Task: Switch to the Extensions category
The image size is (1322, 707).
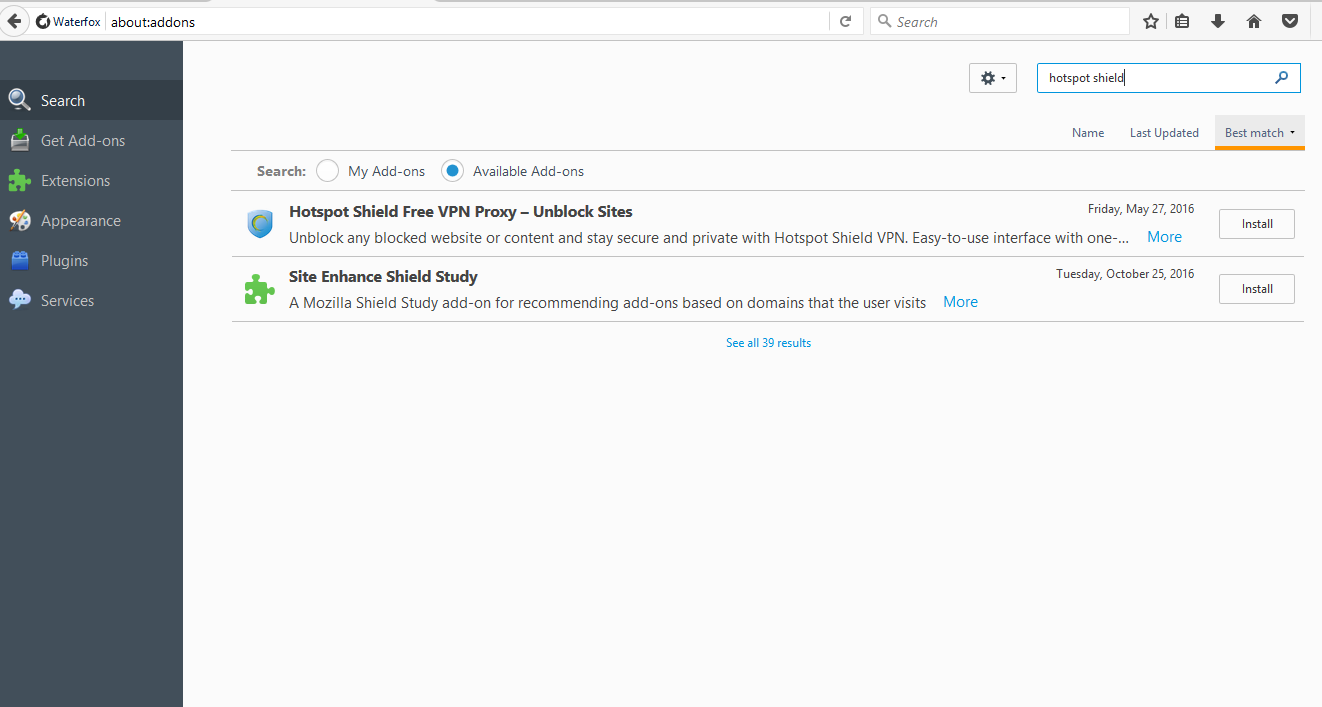Action: point(91,181)
